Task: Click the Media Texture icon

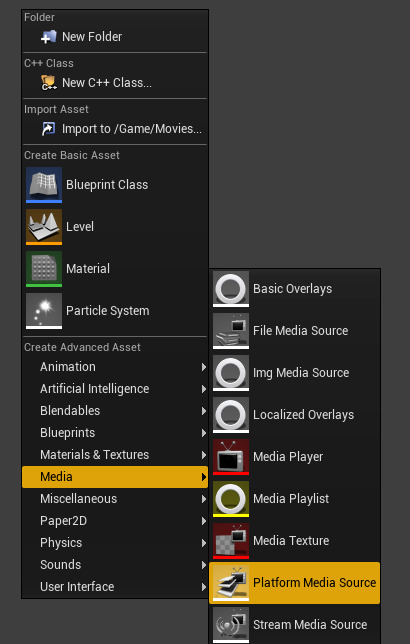Action: (230, 541)
